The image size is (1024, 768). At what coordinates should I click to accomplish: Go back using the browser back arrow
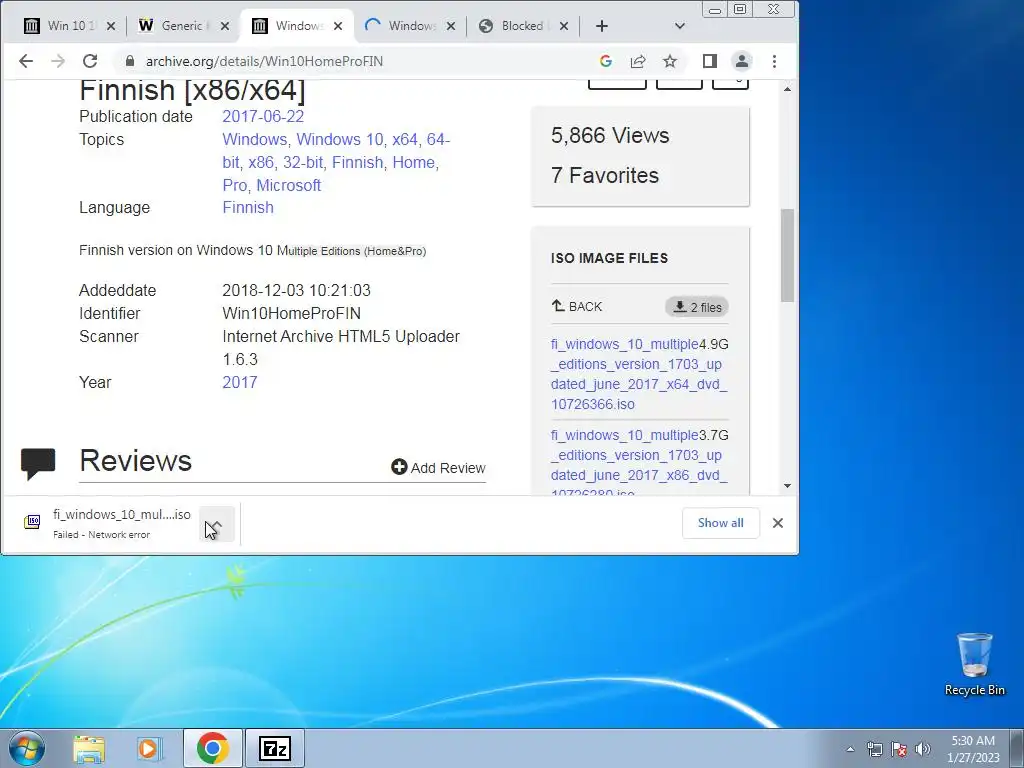[x=25, y=61]
